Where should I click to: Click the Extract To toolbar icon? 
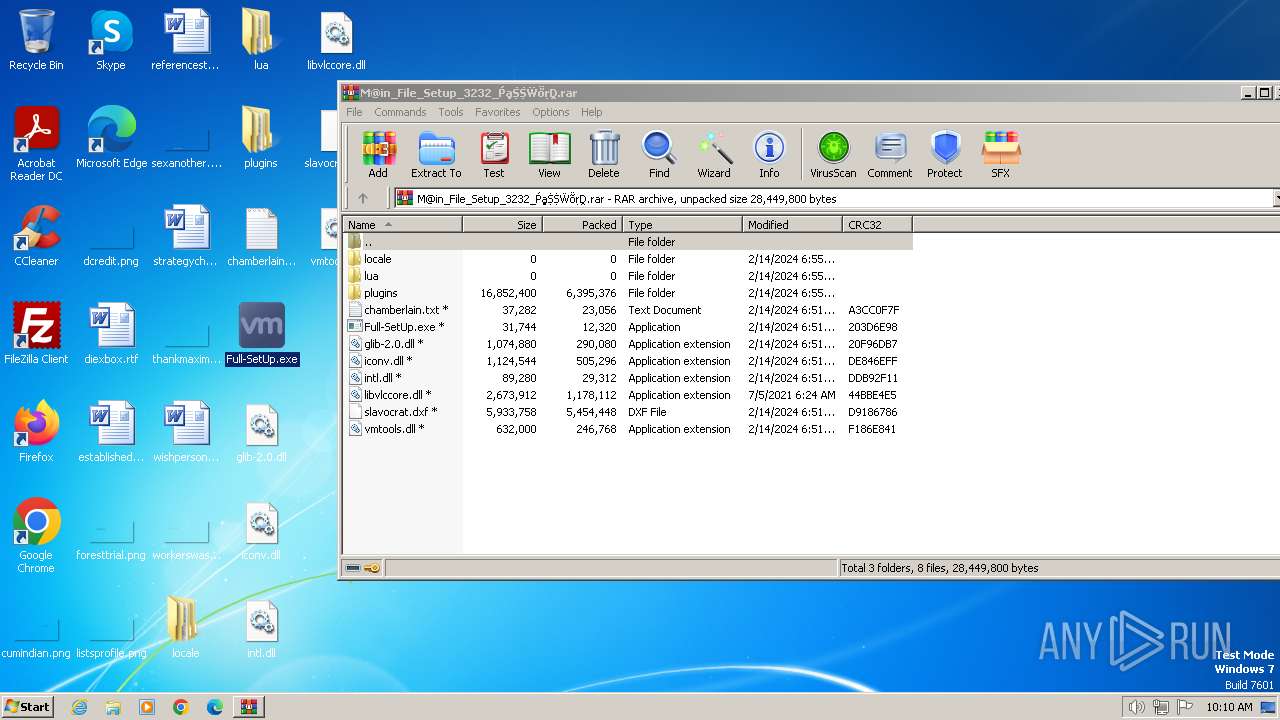[x=436, y=155]
